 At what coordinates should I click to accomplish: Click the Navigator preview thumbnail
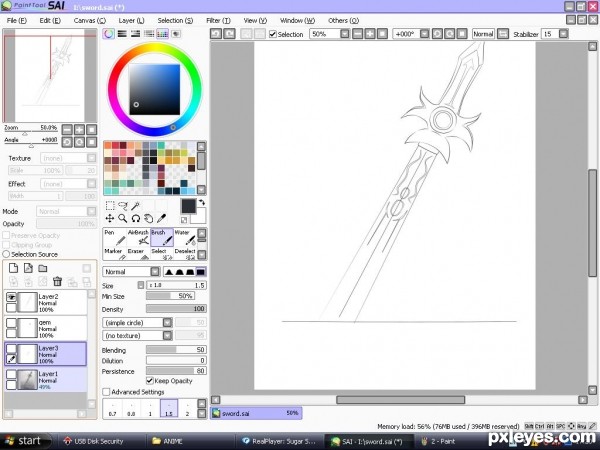tap(50, 76)
